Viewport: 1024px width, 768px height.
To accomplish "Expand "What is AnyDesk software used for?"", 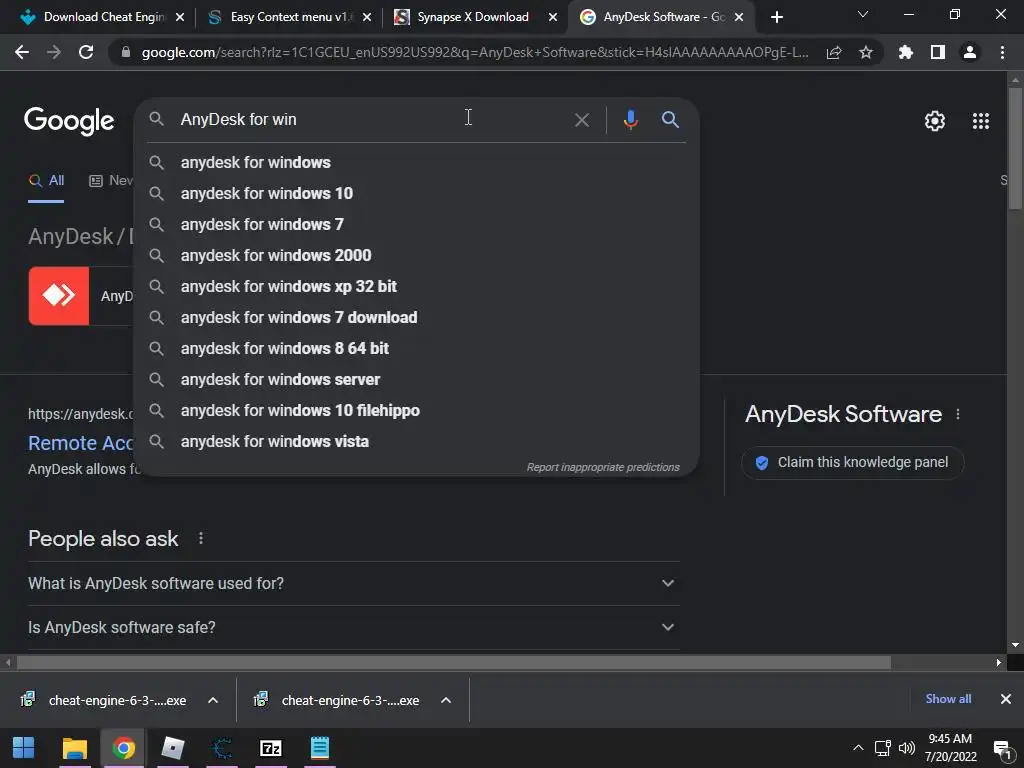I will [354, 583].
